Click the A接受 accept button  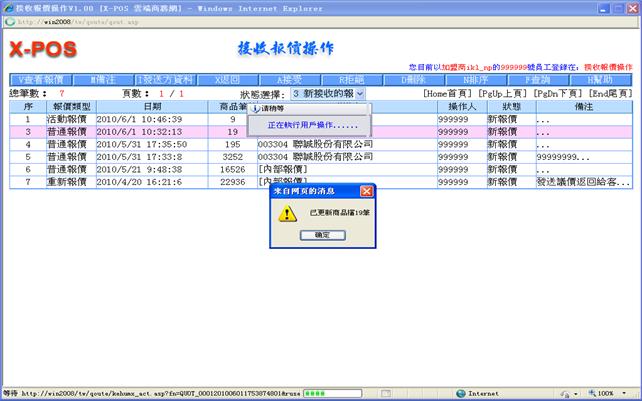coord(290,79)
